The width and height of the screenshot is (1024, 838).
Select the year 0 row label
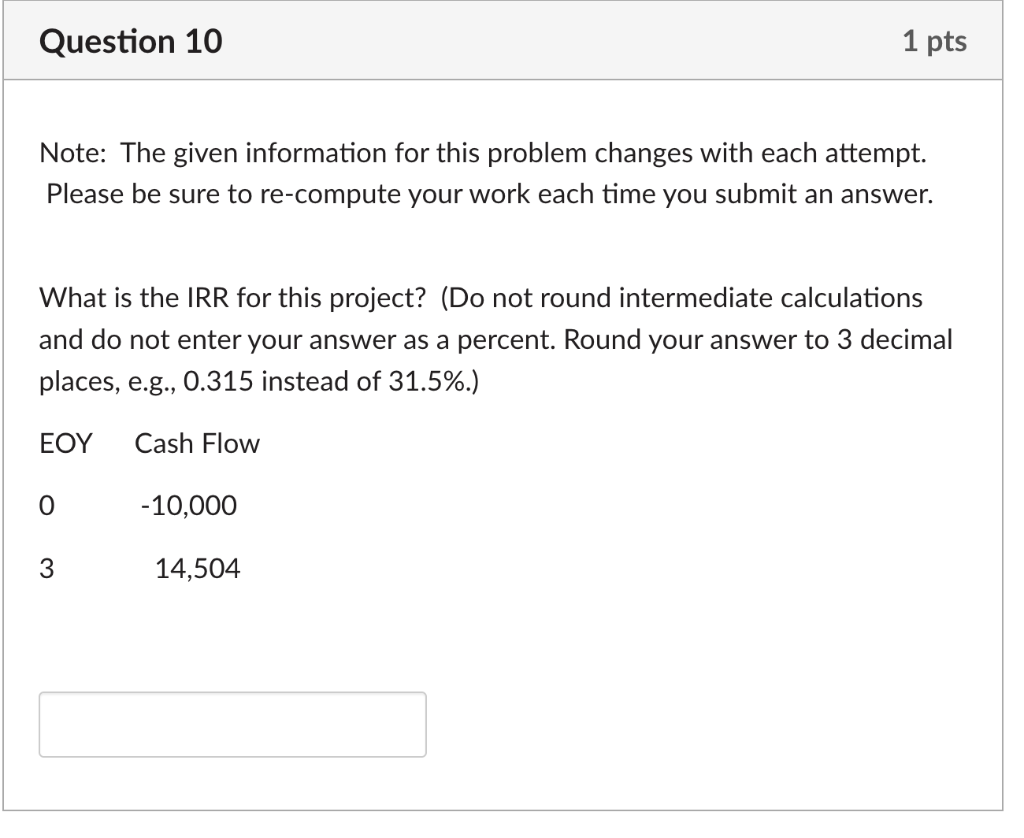(45, 505)
